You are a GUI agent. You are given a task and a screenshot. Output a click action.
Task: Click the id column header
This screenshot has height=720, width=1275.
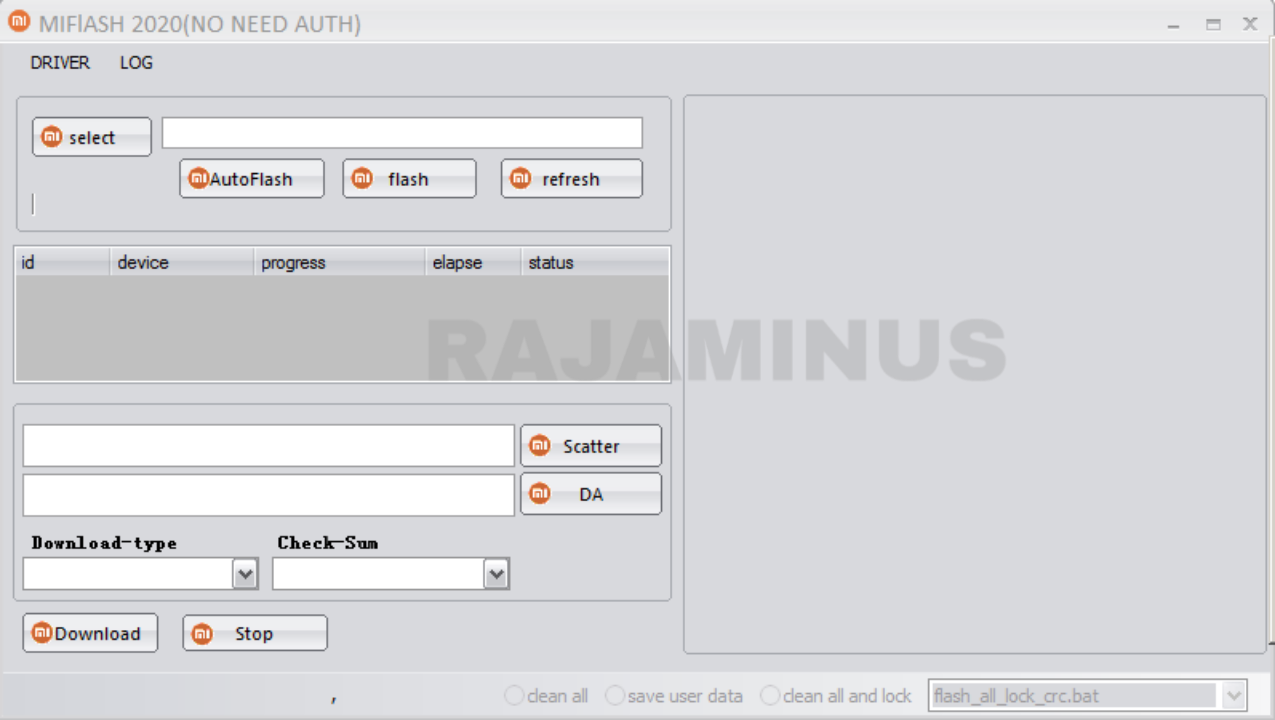[x=62, y=262]
